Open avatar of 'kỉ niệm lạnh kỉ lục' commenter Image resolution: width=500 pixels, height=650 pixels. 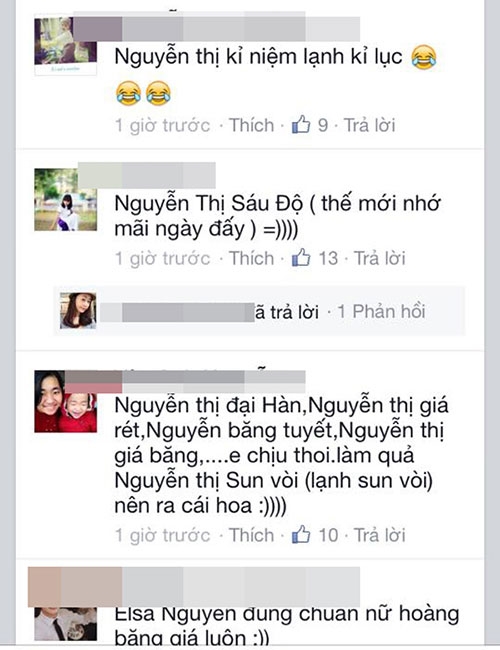66,44
